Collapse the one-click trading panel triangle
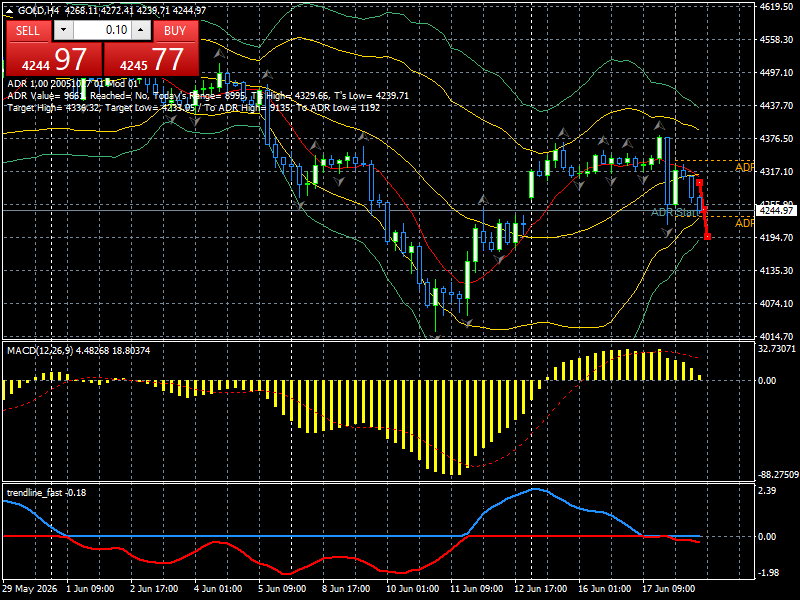Viewport: 800px width, 600px height. pyautogui.click(x=10, y=10)
